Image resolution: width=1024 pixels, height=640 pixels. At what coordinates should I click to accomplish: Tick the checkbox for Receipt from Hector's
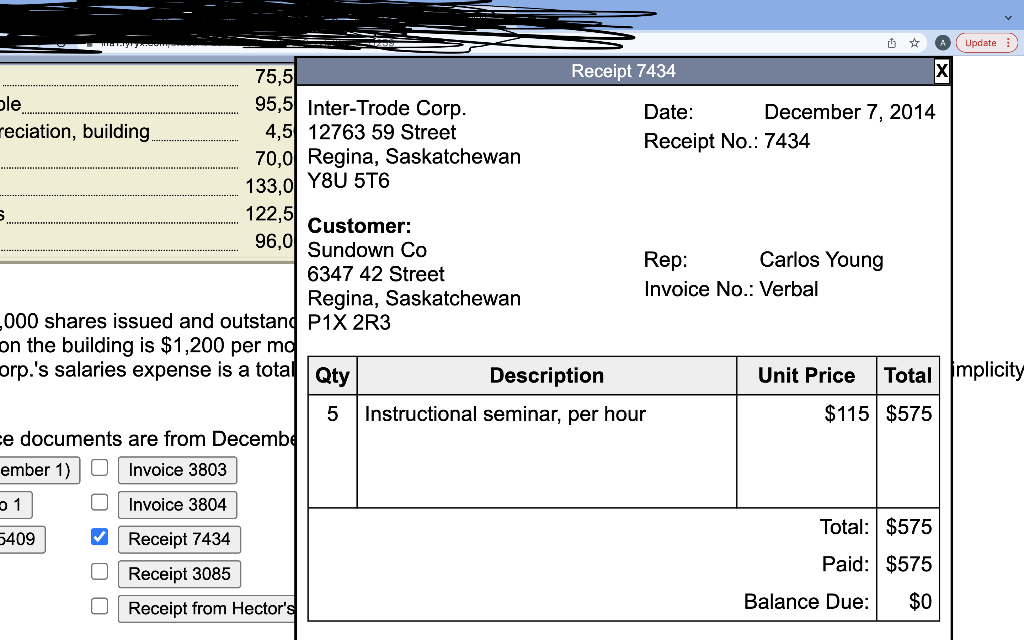(99, 605)
